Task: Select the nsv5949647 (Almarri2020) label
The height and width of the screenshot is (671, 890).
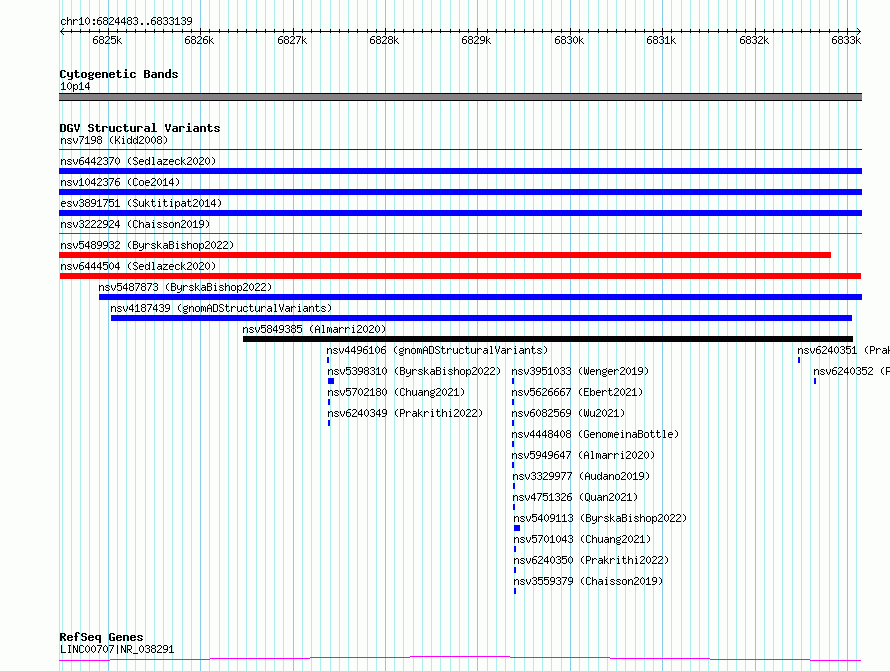Action: (x=583, y=455)
